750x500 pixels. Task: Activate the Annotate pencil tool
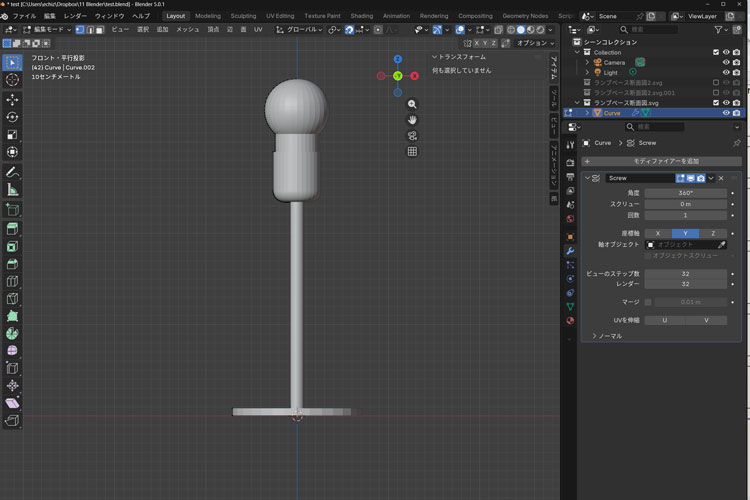[12, 172]
